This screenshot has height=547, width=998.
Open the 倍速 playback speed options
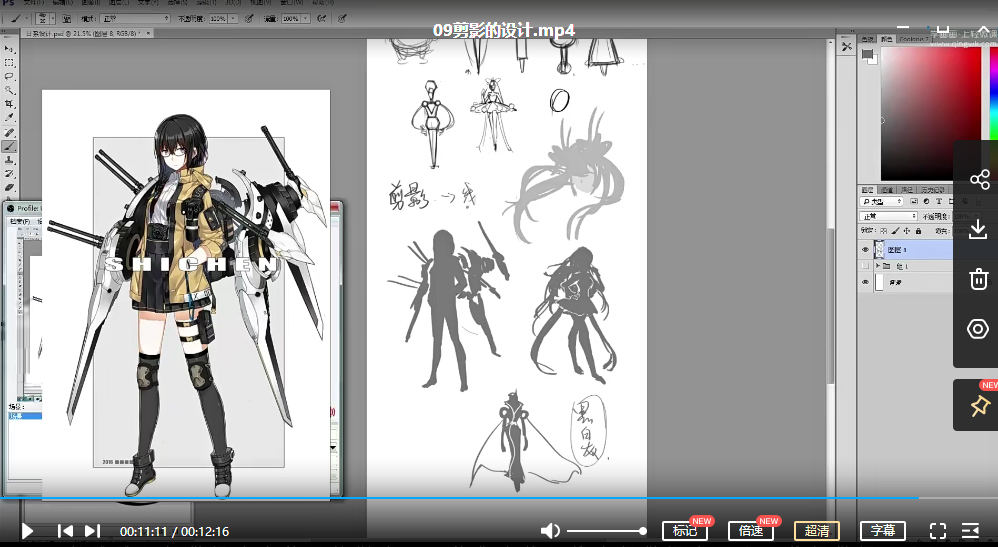750,531
